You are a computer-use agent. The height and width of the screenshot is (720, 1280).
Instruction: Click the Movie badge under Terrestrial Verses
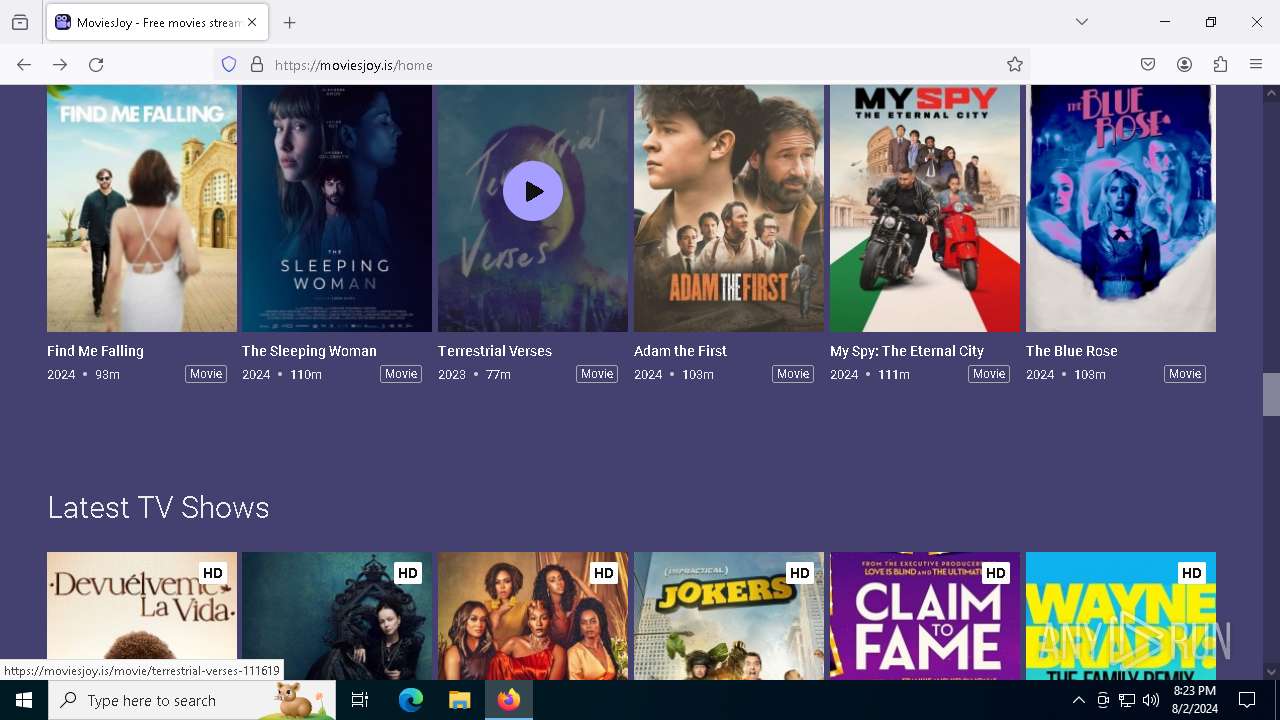tap(597, 374)
